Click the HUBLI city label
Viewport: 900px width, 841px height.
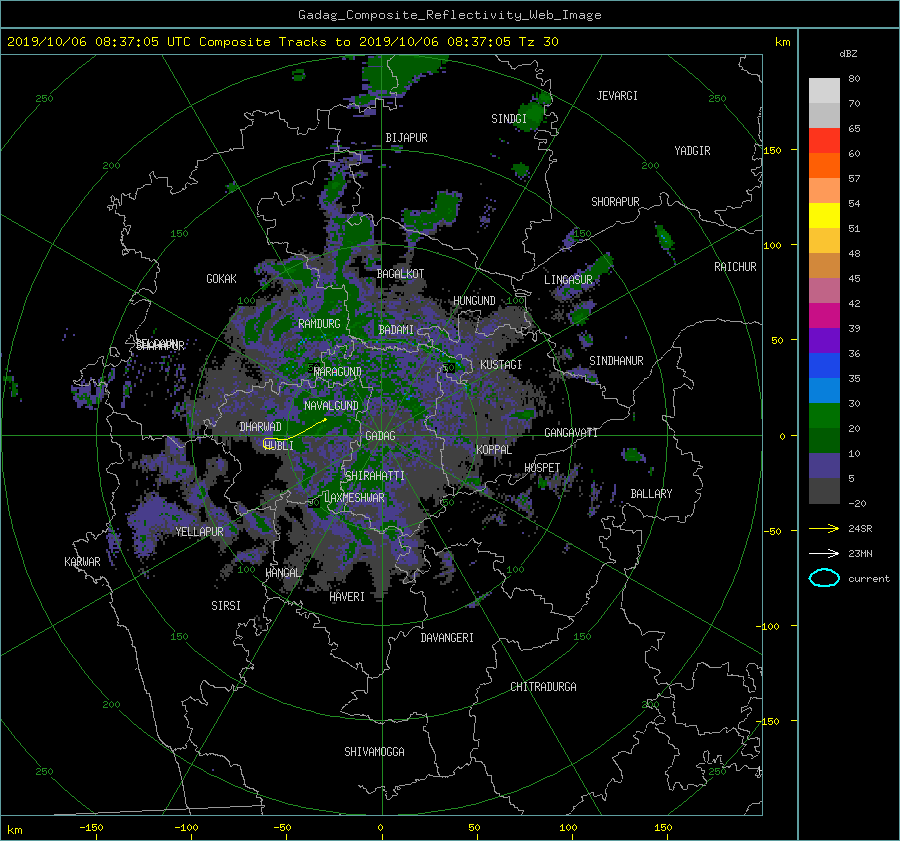coord(279,445)
